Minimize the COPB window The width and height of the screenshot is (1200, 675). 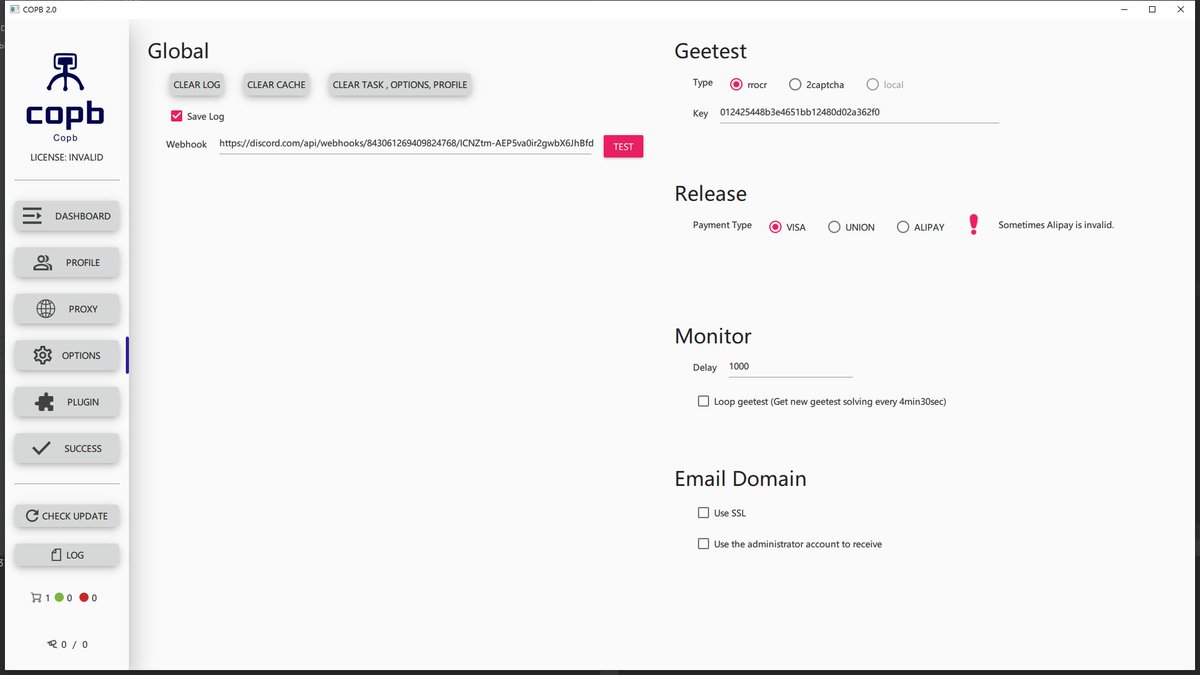coord(1124,9)
